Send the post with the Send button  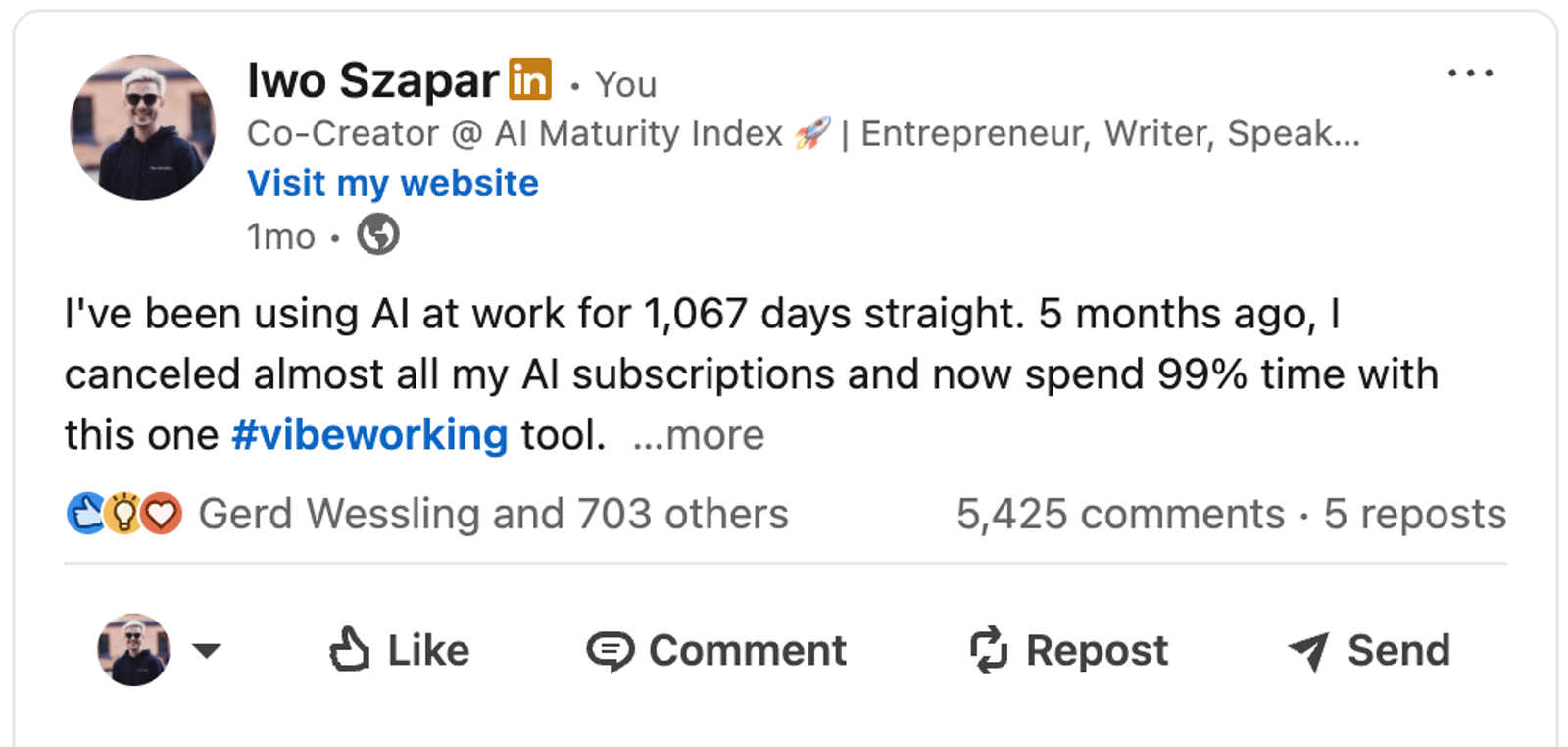point(1369,650)
